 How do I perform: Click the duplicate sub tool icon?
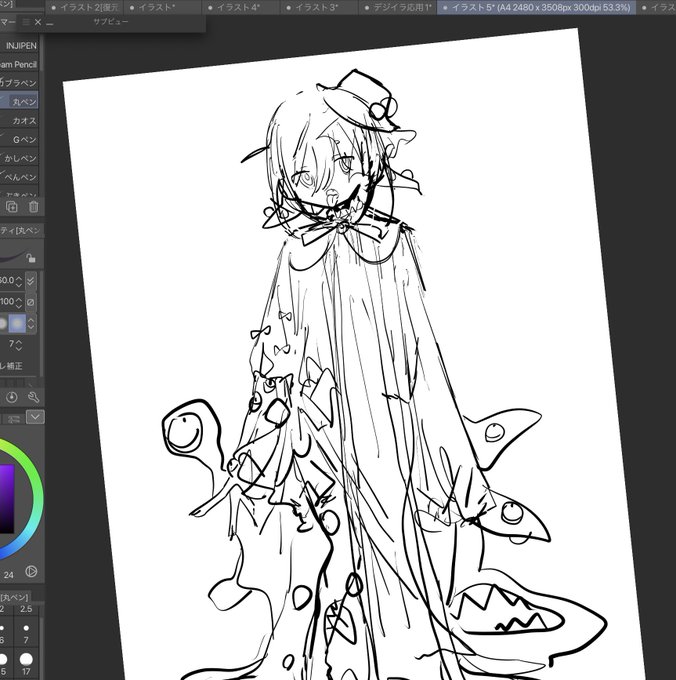(x=12, y=206)
